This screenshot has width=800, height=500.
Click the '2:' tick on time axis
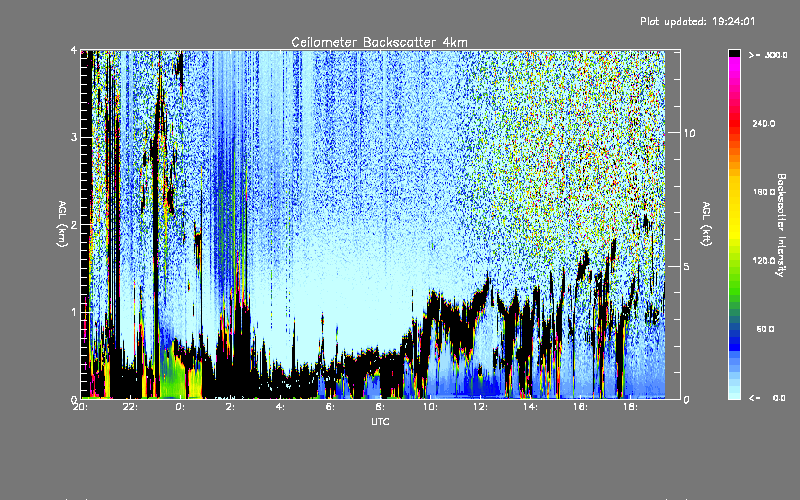click(x=230, y=407)
